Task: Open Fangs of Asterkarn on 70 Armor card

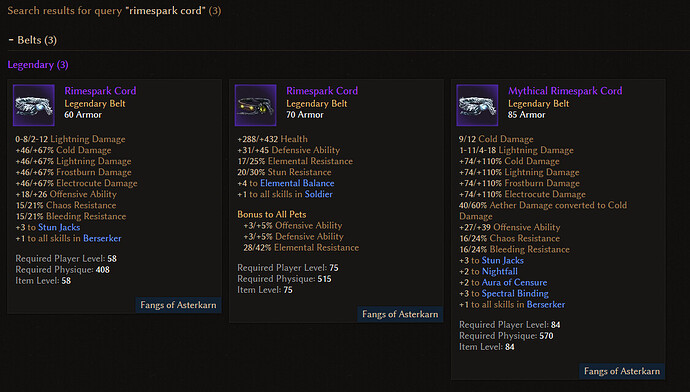Action: coord(400,314)
